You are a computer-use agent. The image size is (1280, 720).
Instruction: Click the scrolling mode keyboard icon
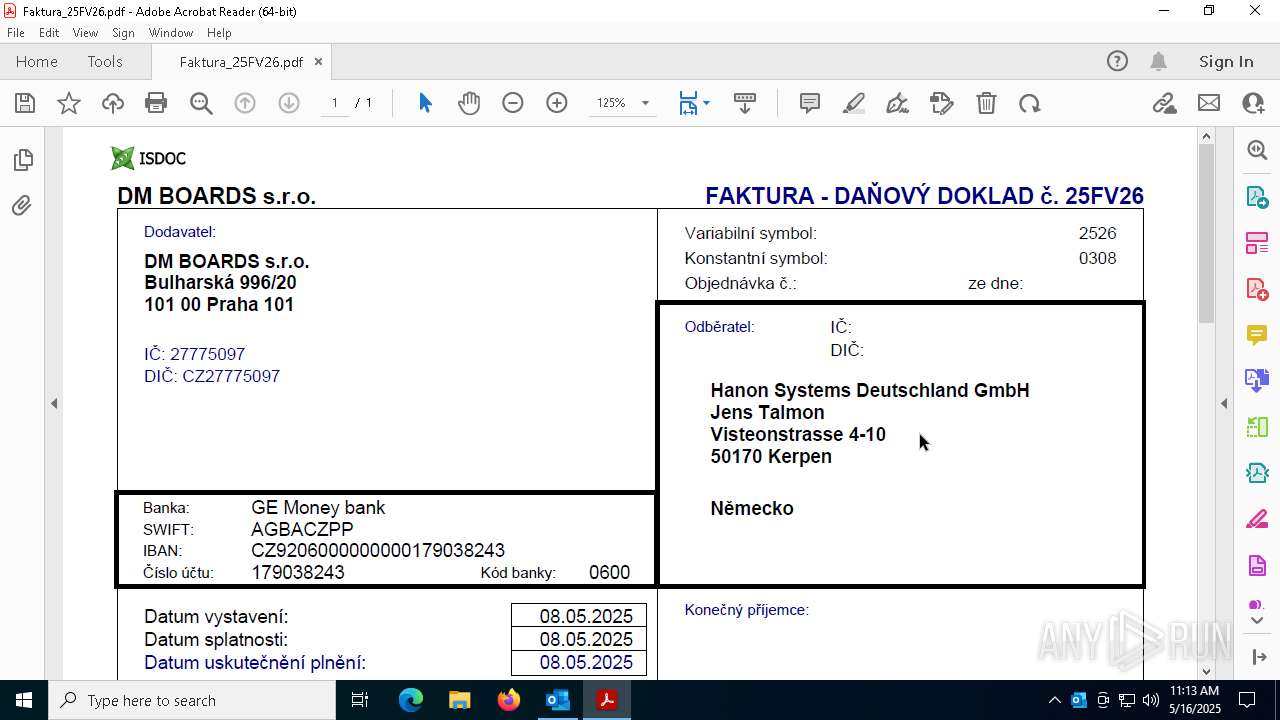pyautogui.click(x=744, y=103)
